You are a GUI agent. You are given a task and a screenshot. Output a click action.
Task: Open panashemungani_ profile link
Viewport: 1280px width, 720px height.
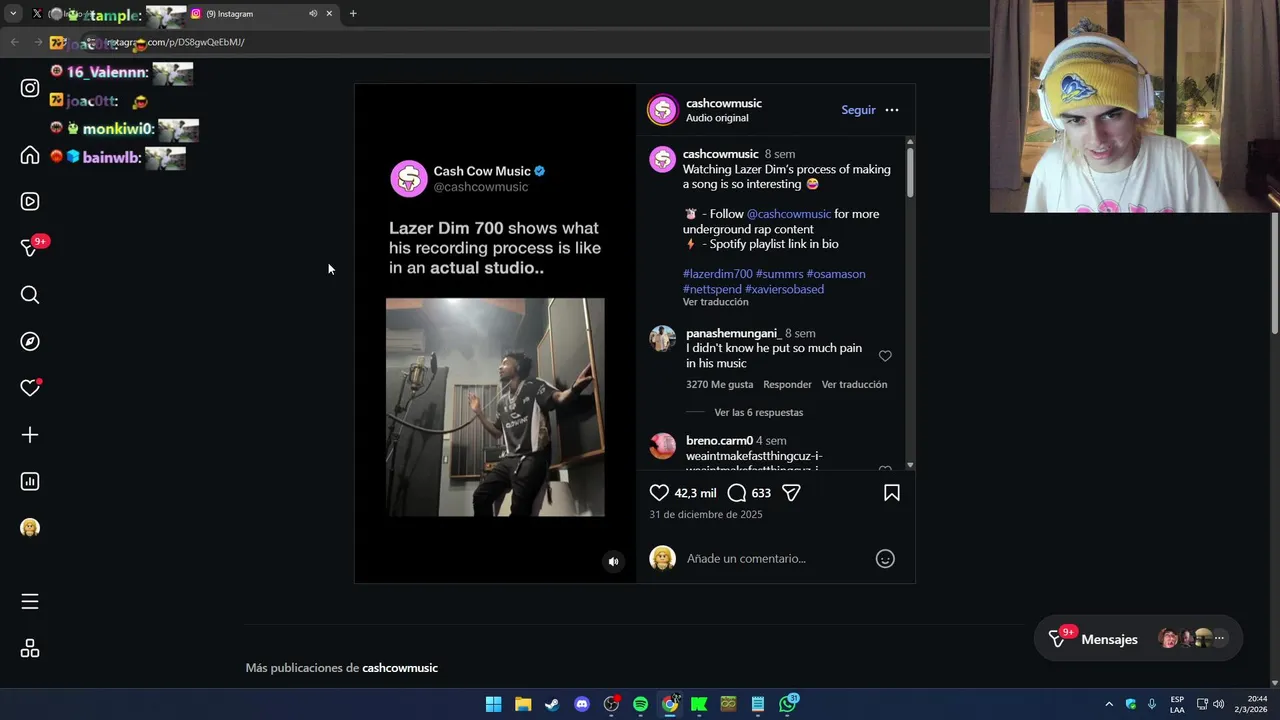point(733,333)
